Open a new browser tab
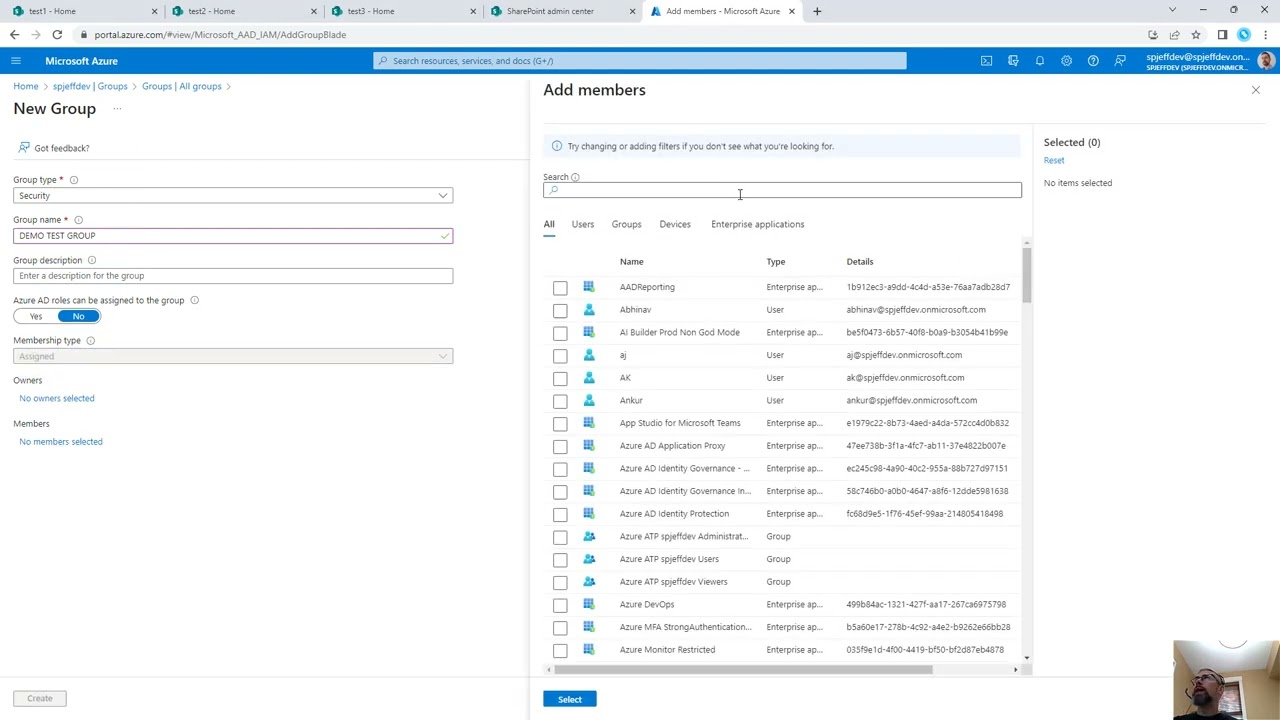The image size is (1280, 720). (x=817, y=11)
